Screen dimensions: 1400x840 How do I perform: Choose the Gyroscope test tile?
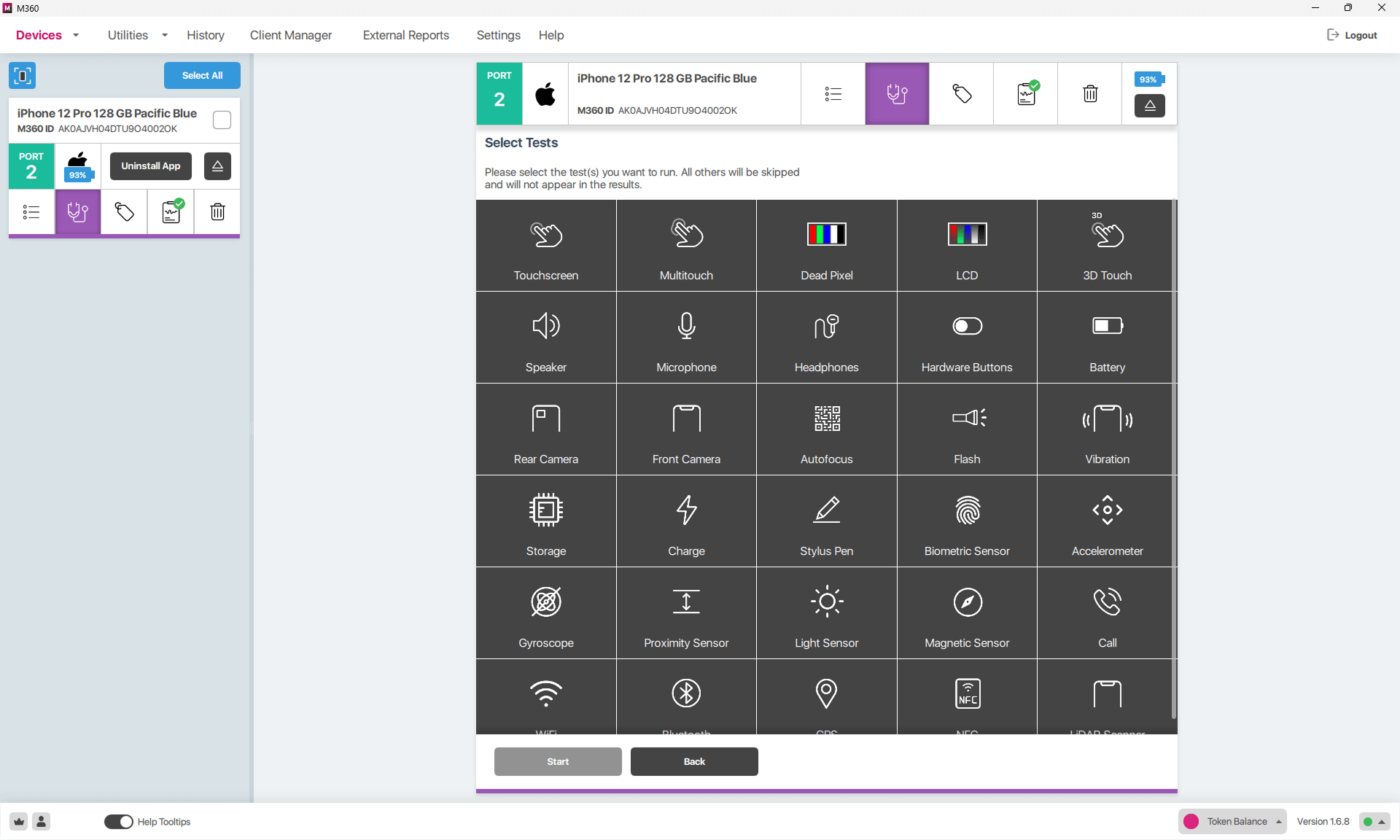pos(546,613)
